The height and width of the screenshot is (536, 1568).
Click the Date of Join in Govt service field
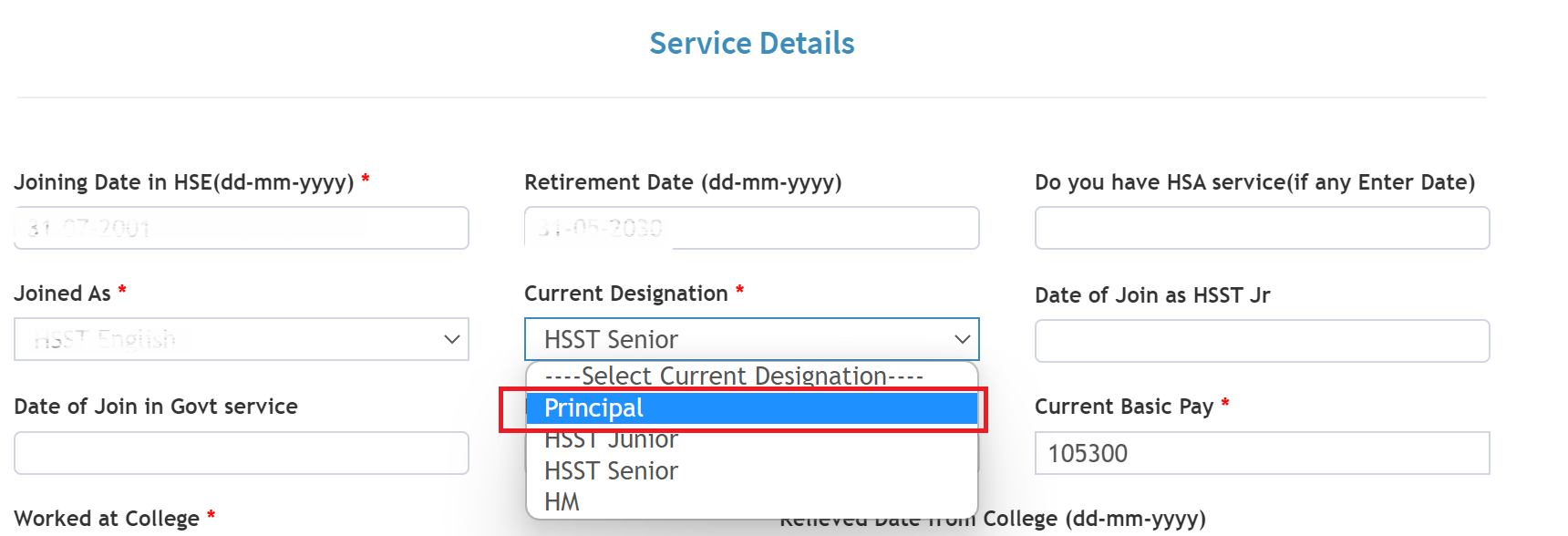[x=241, y=453]
